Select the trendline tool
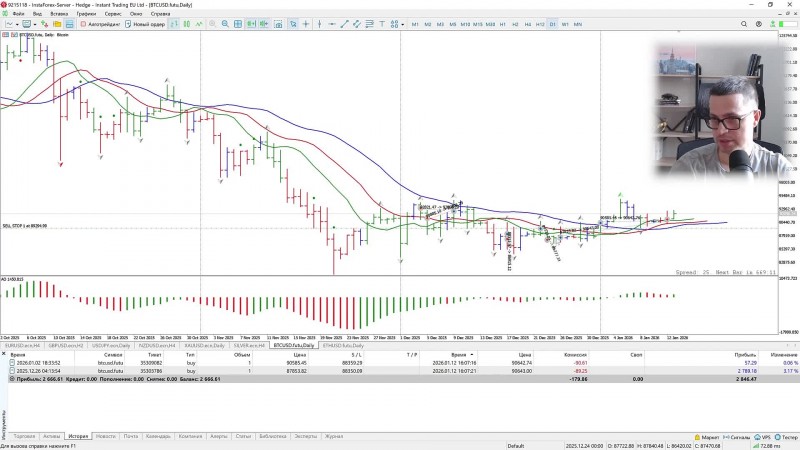 pyautogui.click(x=344, y=24)
